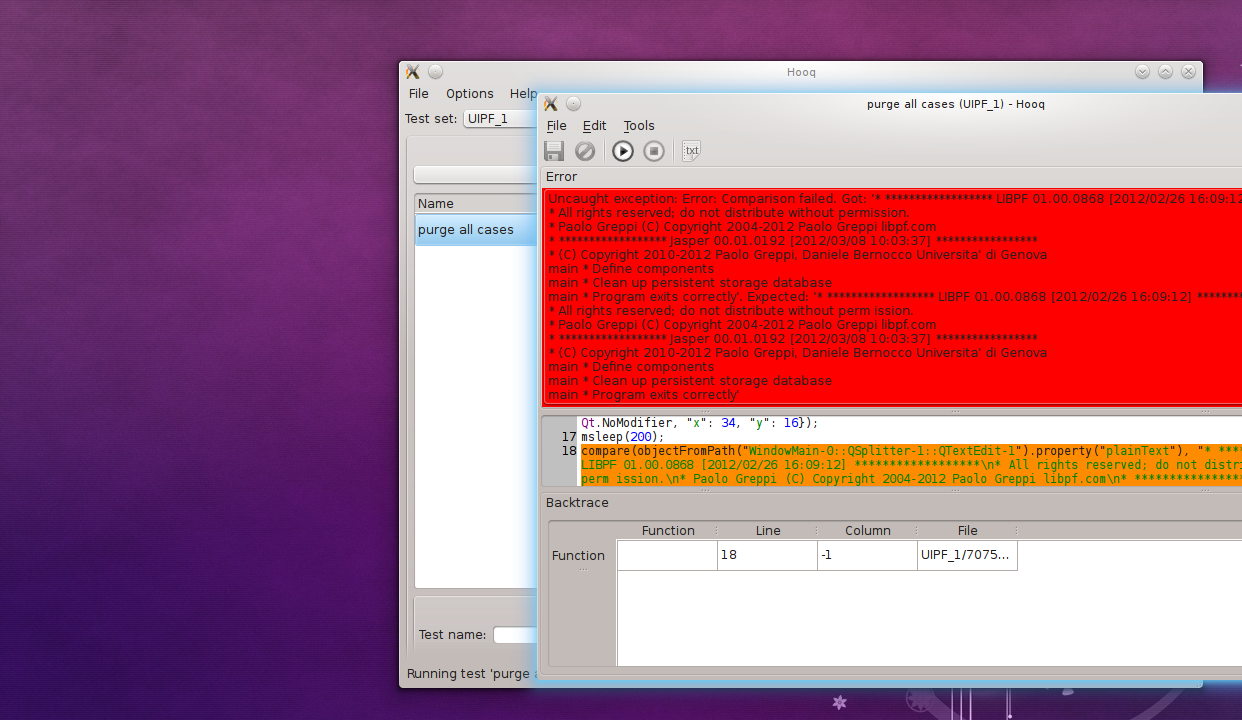Click the txt document toolbar icon
This screenshot has width=1242, height=720.
click(x=691, y=151)
